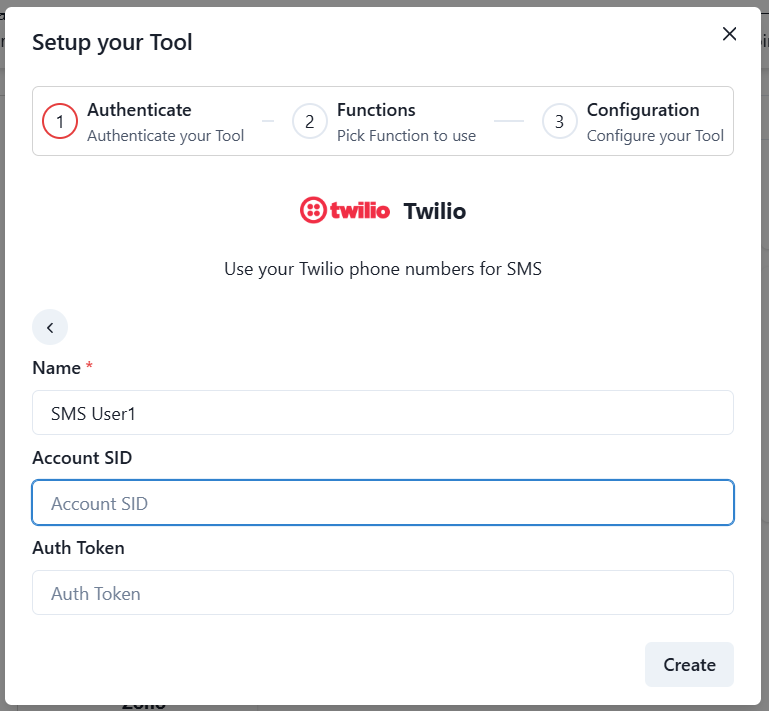Focus the Account SID input field
The height and width of the screenshot is (711, 769).
click(x=383, y=503)
